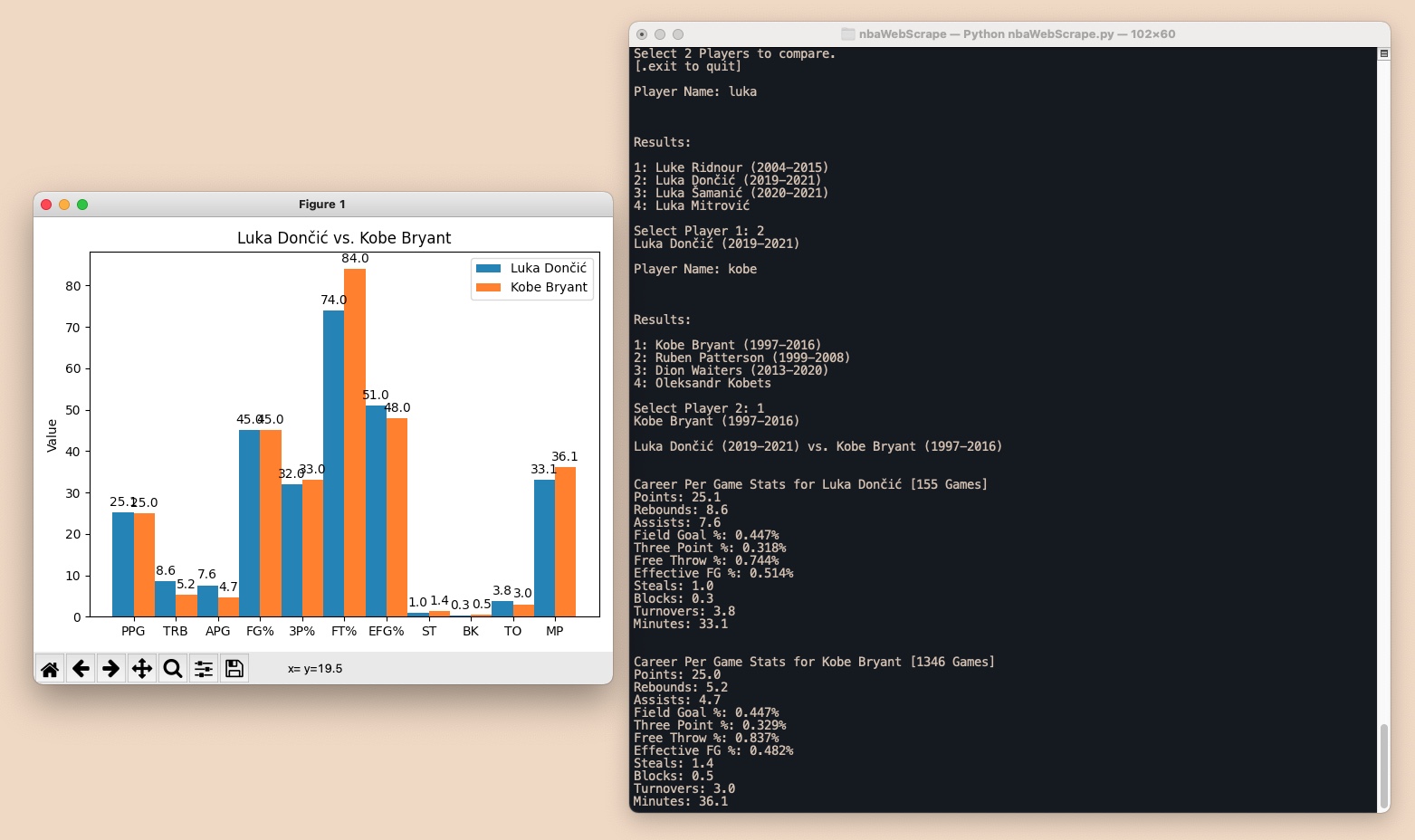Click the Figure 1 window title
1415x840 pixels.
click(x=322, y=205)
